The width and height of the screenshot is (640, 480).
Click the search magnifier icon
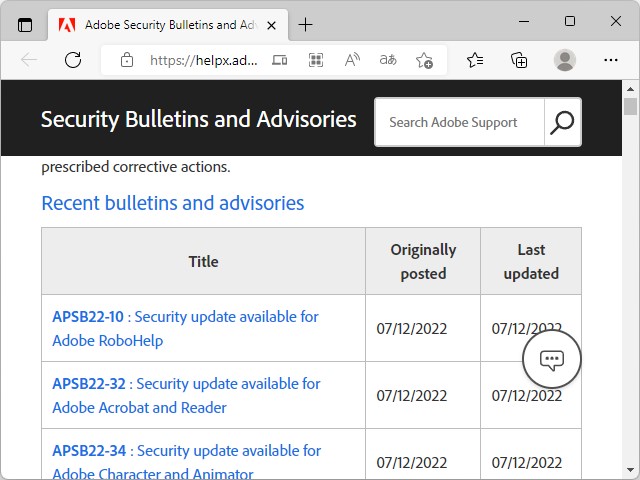562,122
